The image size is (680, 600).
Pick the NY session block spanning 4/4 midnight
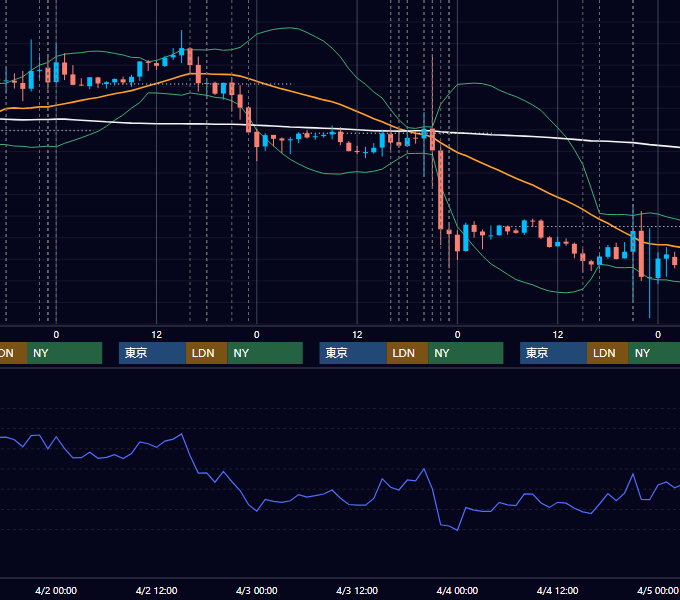coord(466,353)
